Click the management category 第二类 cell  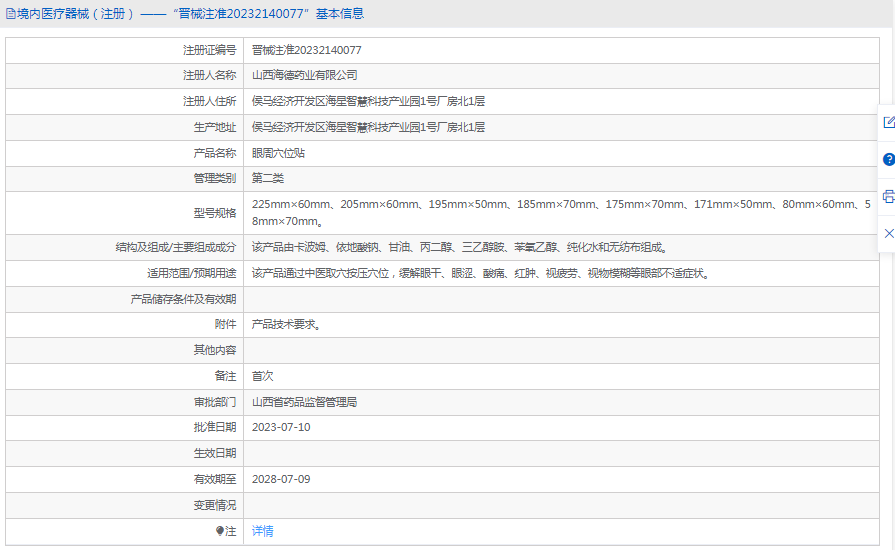coord(268,178)
